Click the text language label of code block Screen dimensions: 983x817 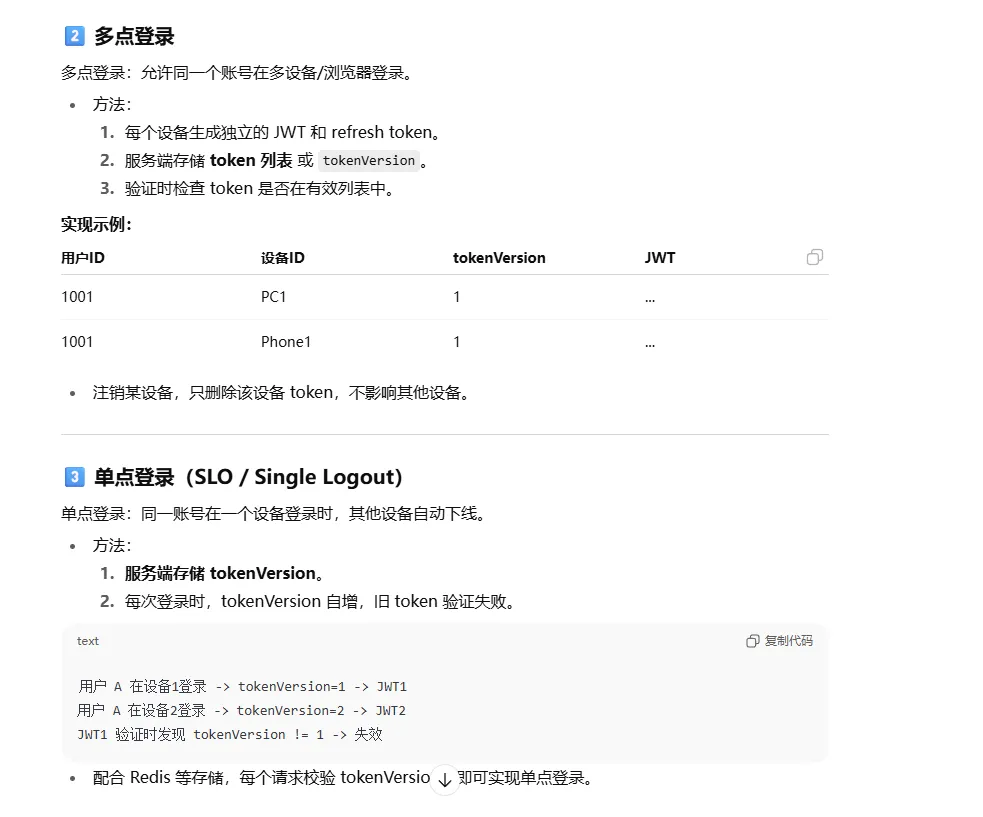(x=88, y=641)
